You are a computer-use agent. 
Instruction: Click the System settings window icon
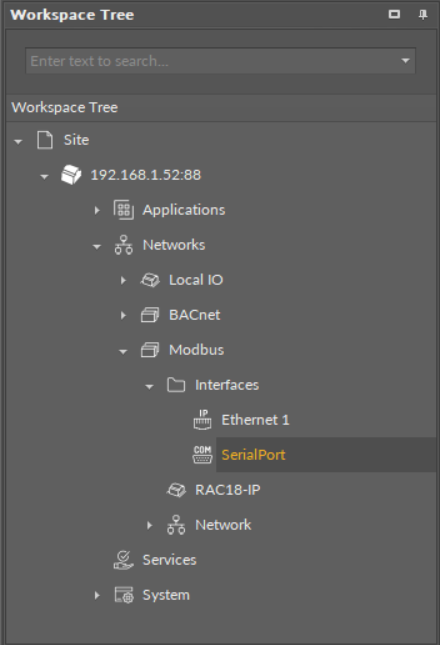tap(124, 595)
